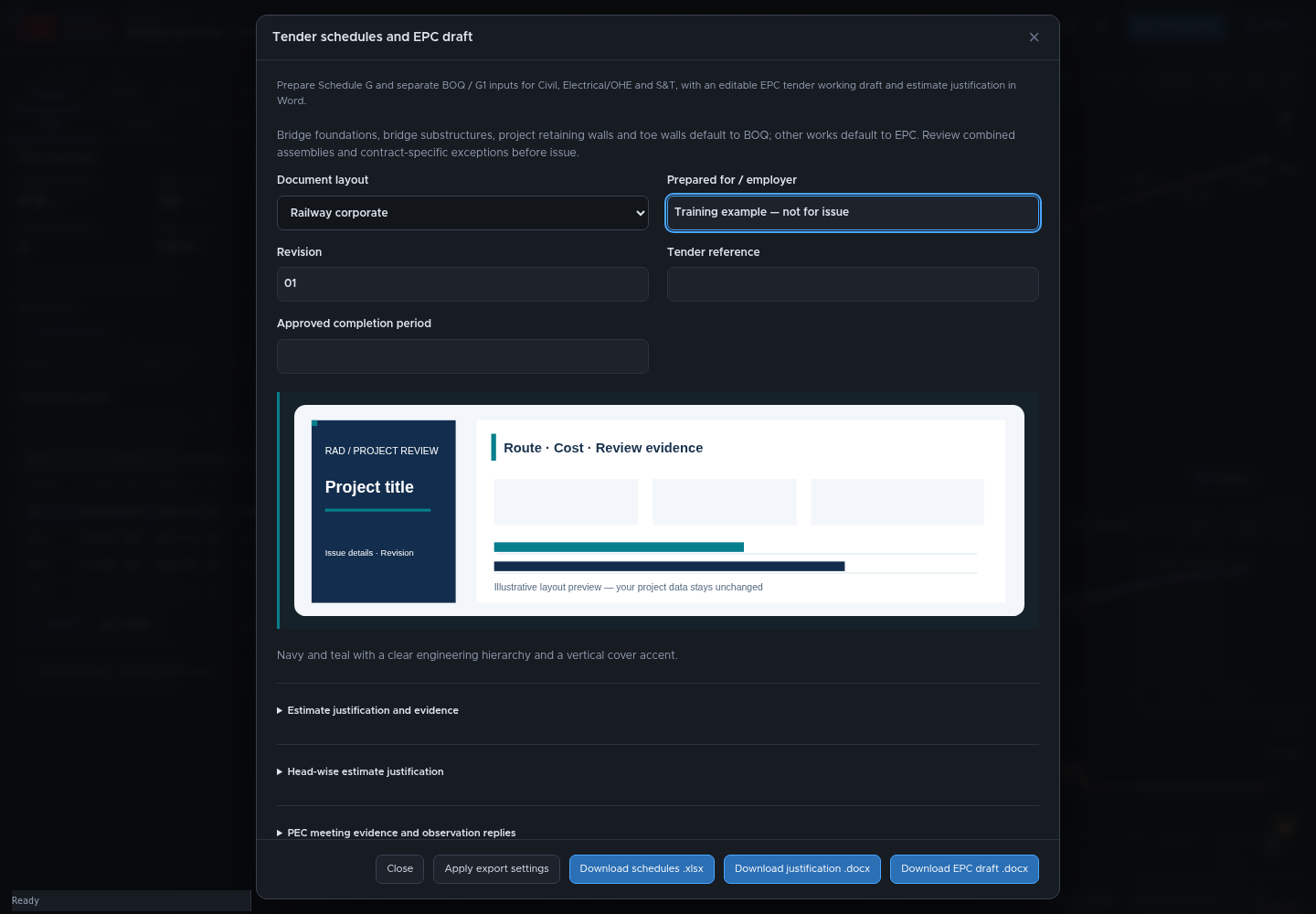This screenshot has width=1316, height=914.
Task: Download schedules .xlsx file
Action: pos(642,869)
